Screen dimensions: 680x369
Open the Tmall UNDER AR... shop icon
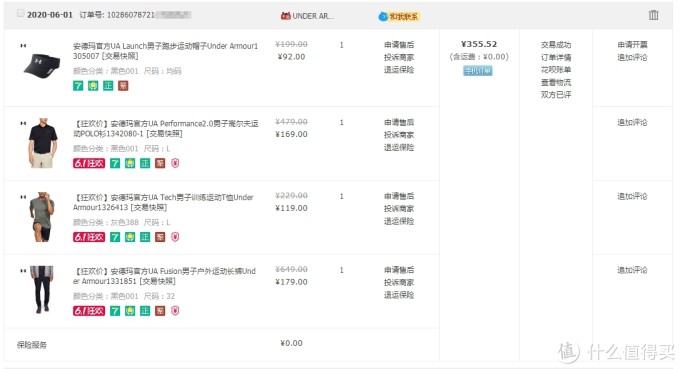coord(285,16)
